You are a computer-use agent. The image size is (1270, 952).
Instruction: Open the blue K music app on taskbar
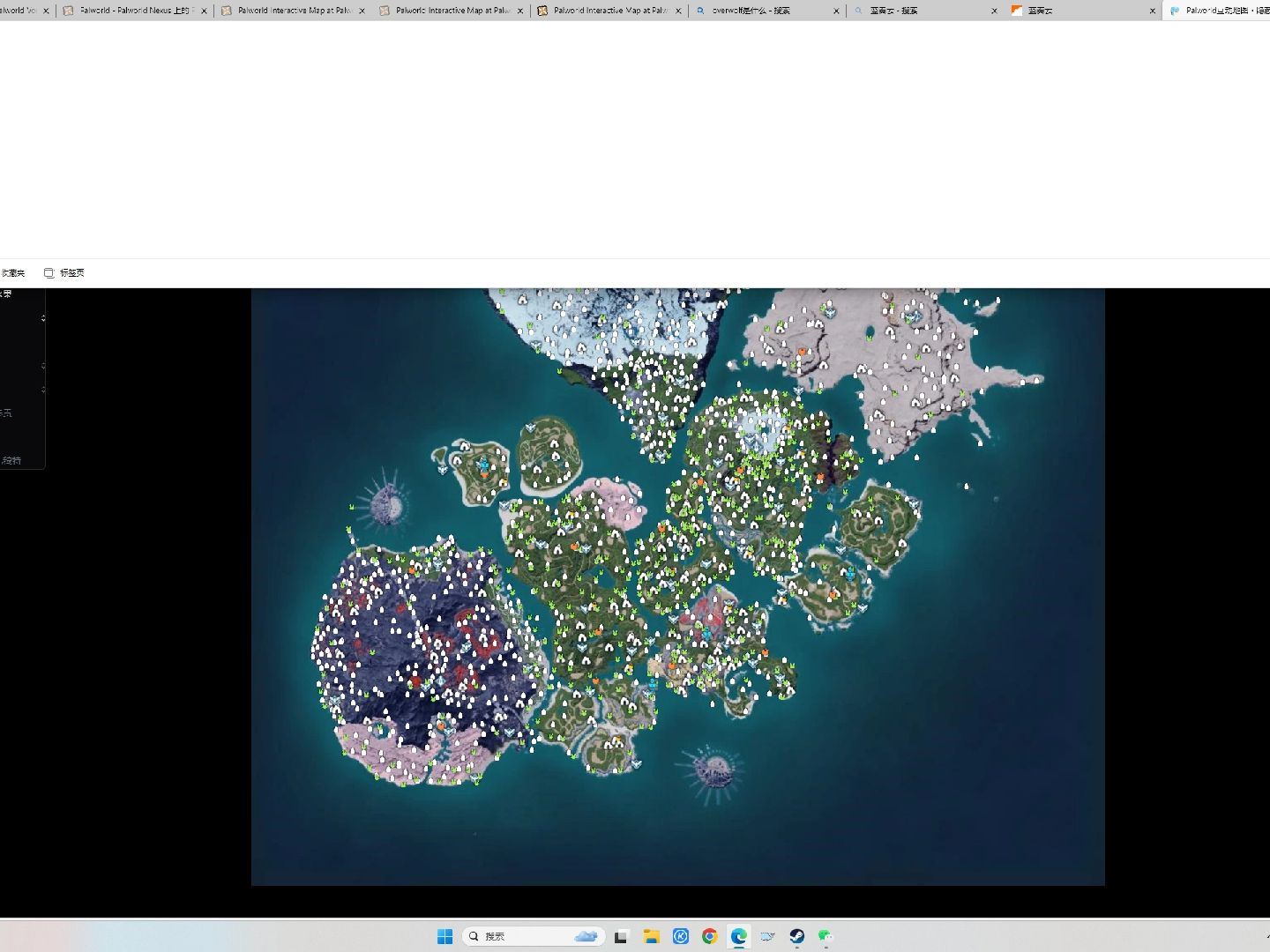click(680, 936)
